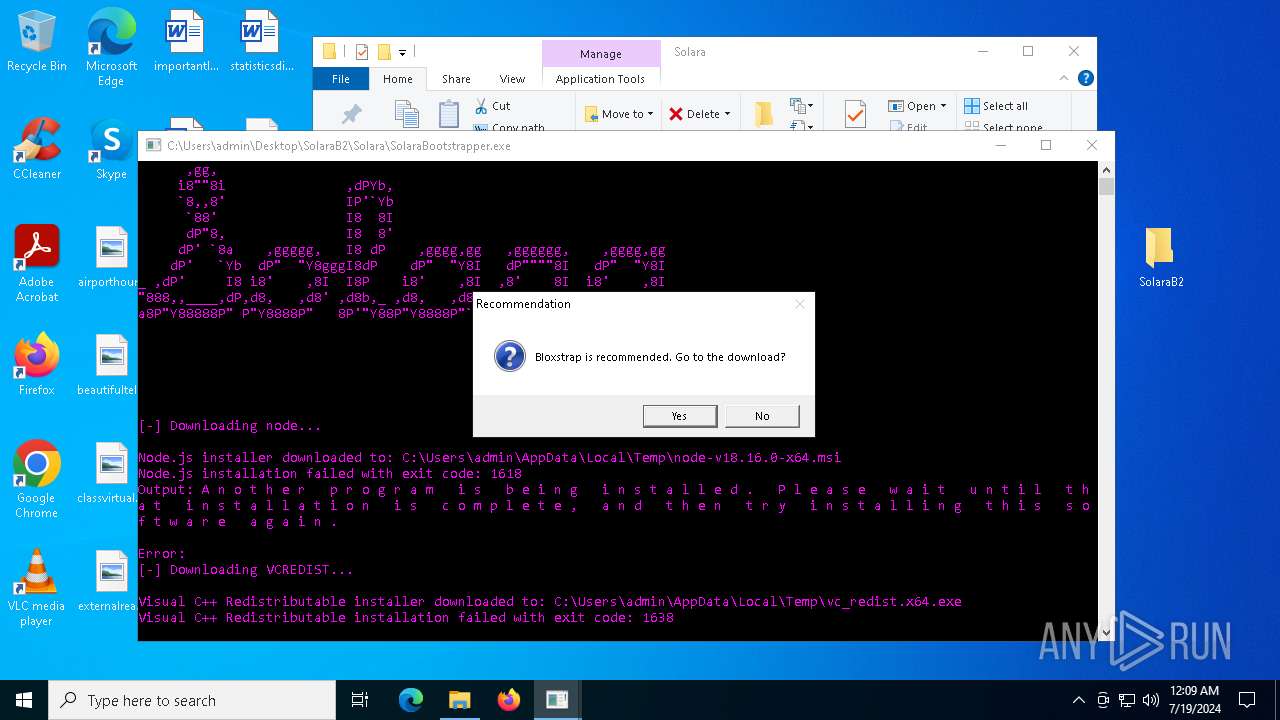Expand the Delete dropdown arrow
The image size is (1280, 720).
[x=727, y=114]
